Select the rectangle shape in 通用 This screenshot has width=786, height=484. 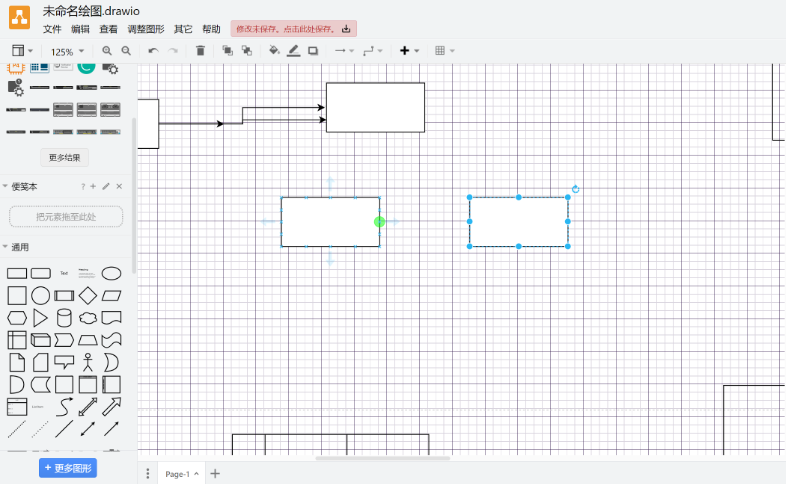[x=17, y=273]
